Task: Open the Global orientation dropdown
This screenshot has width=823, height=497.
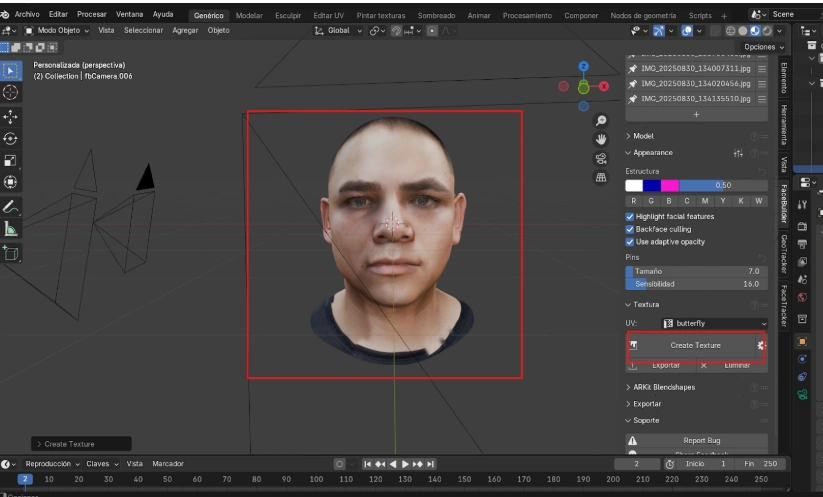Action: [x=339, y=30]
